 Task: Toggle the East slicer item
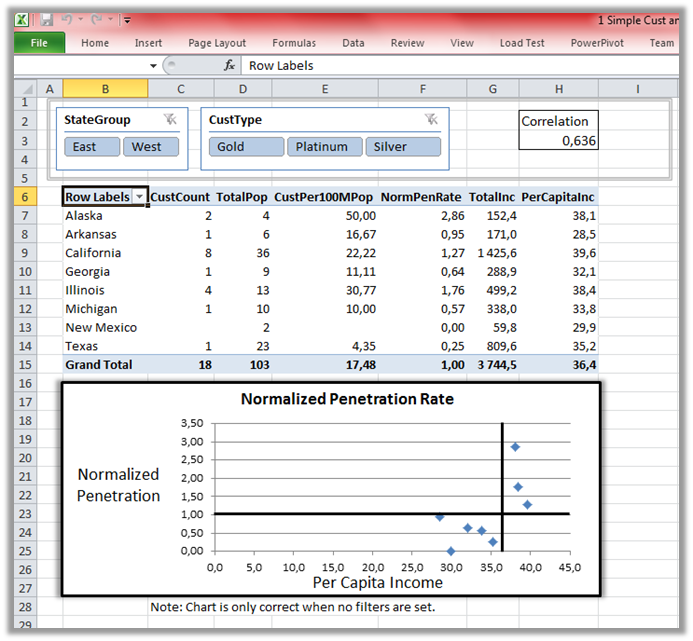(92, 147)
